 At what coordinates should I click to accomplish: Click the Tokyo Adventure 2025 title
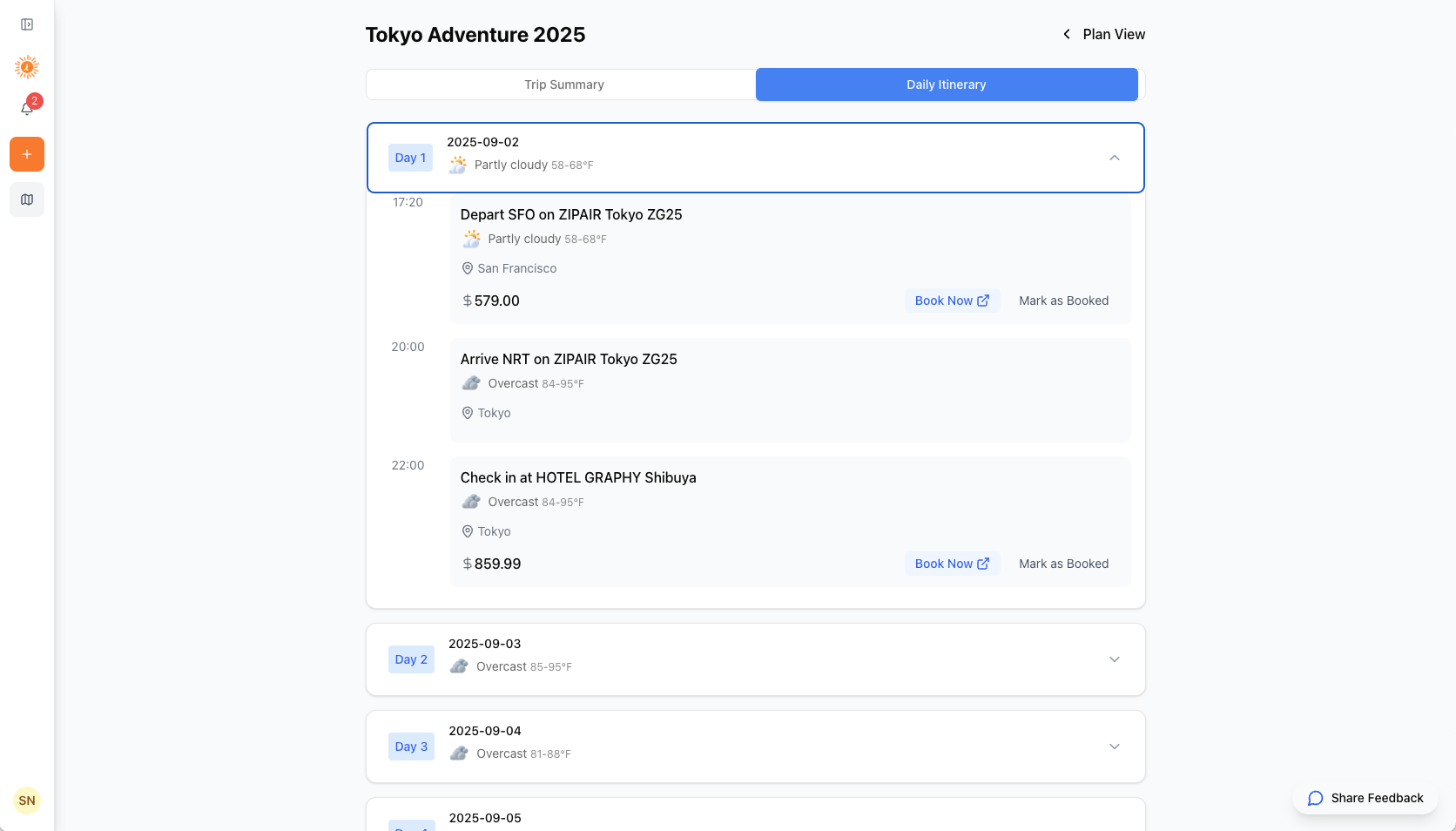click(475, 35)
